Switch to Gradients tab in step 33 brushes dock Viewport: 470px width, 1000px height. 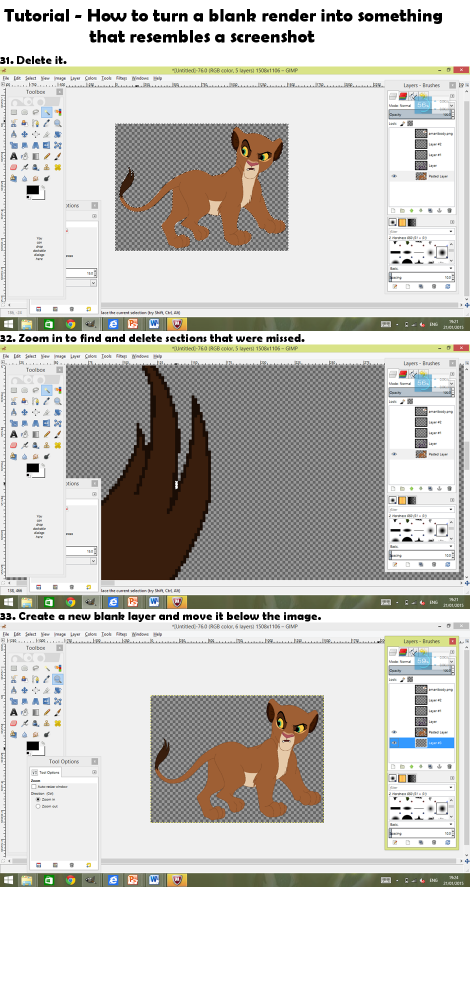pos(412,778)
